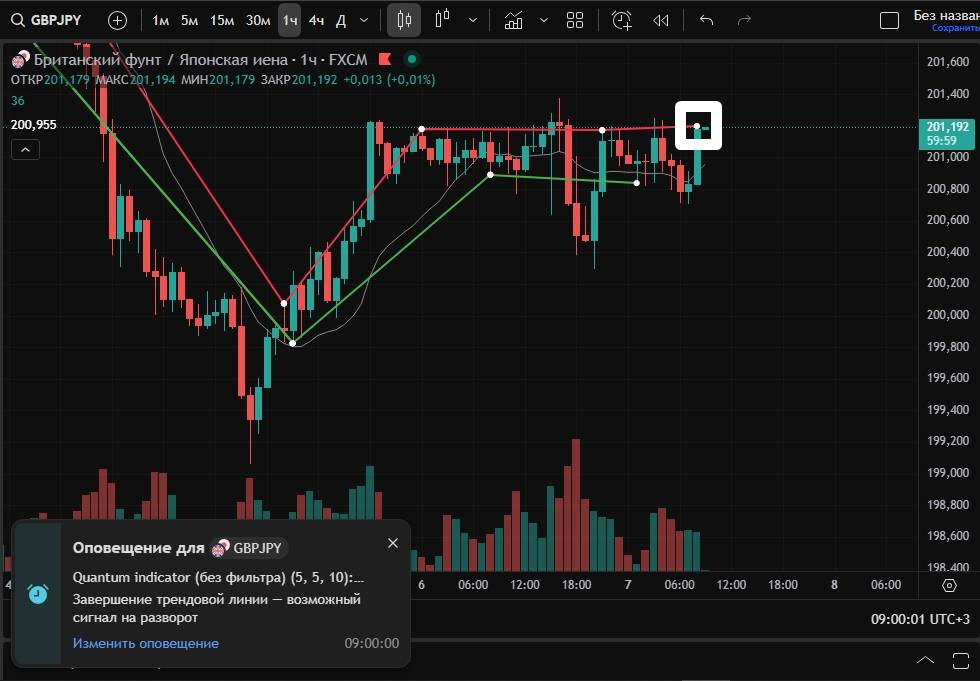Expand the indicators favorites dropdown arrow
The height and width of the screenshot is (681, 980).
click(544, 20)
